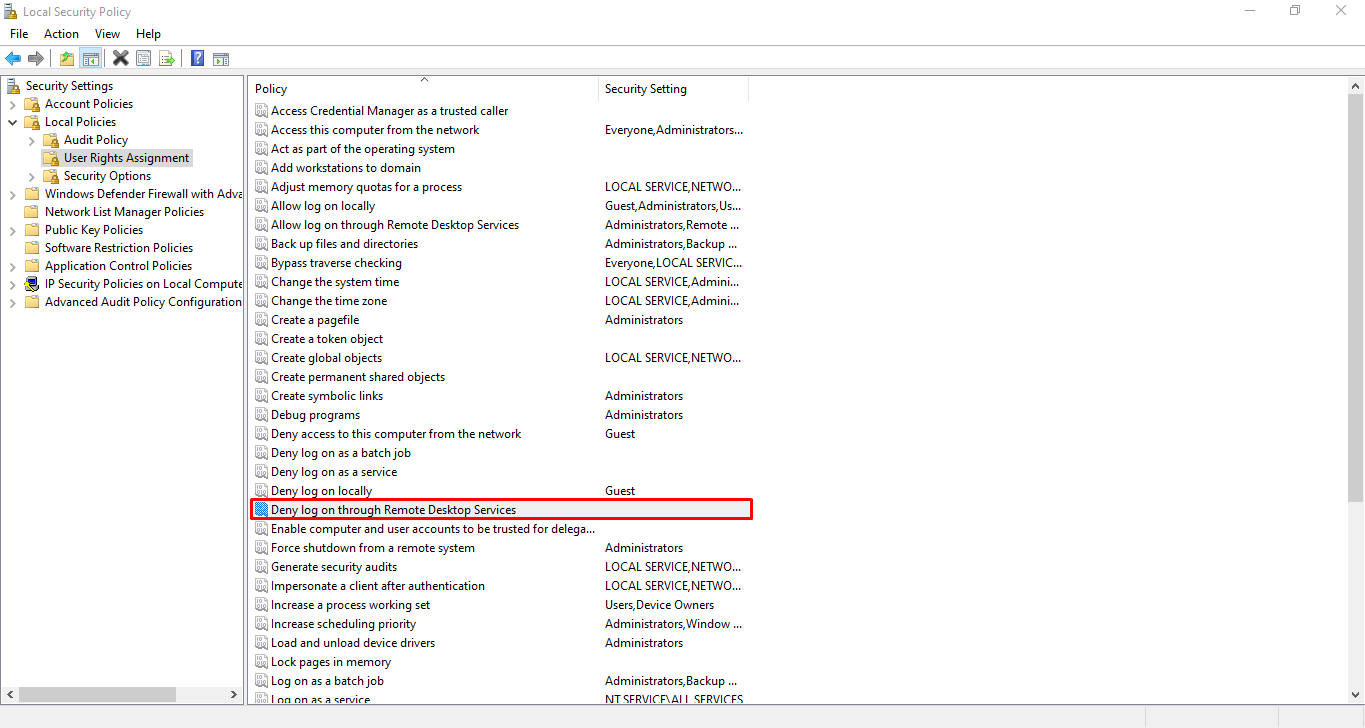The width and height of the screenshot is (1365, 728).
Task: Open Properties using the toolbar icon
Action: click(143, 57)
